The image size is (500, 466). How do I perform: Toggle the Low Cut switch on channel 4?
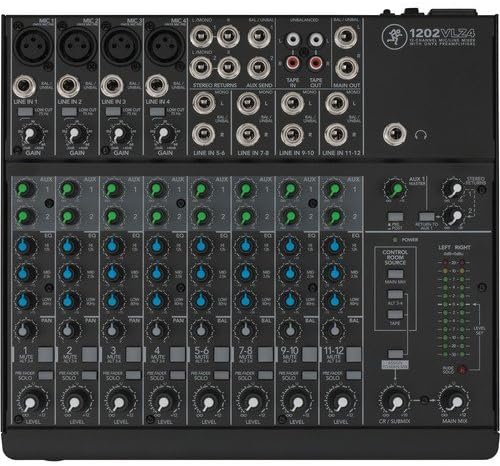(157, 111)
